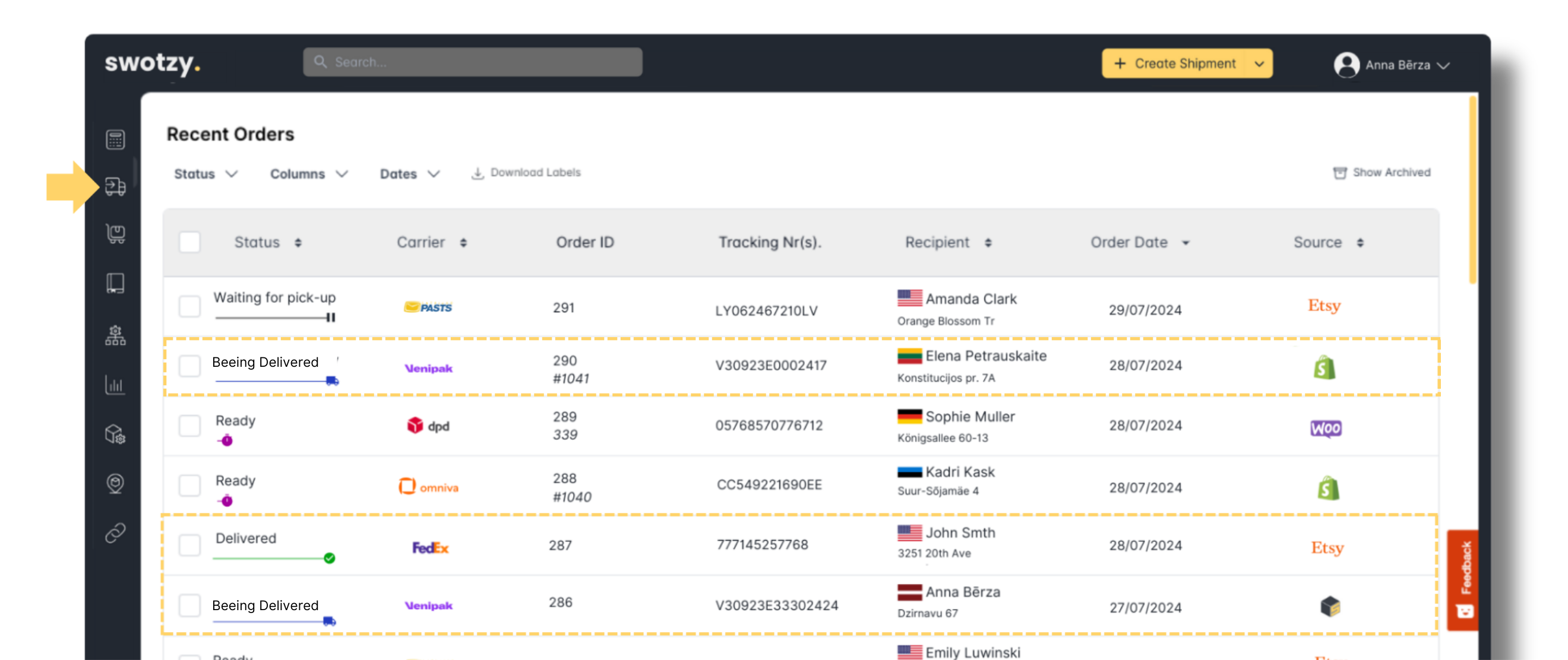This screenshot has height=660, width=1568.
Task: Click Download Labels link
Action: click(x=526, y=173)
